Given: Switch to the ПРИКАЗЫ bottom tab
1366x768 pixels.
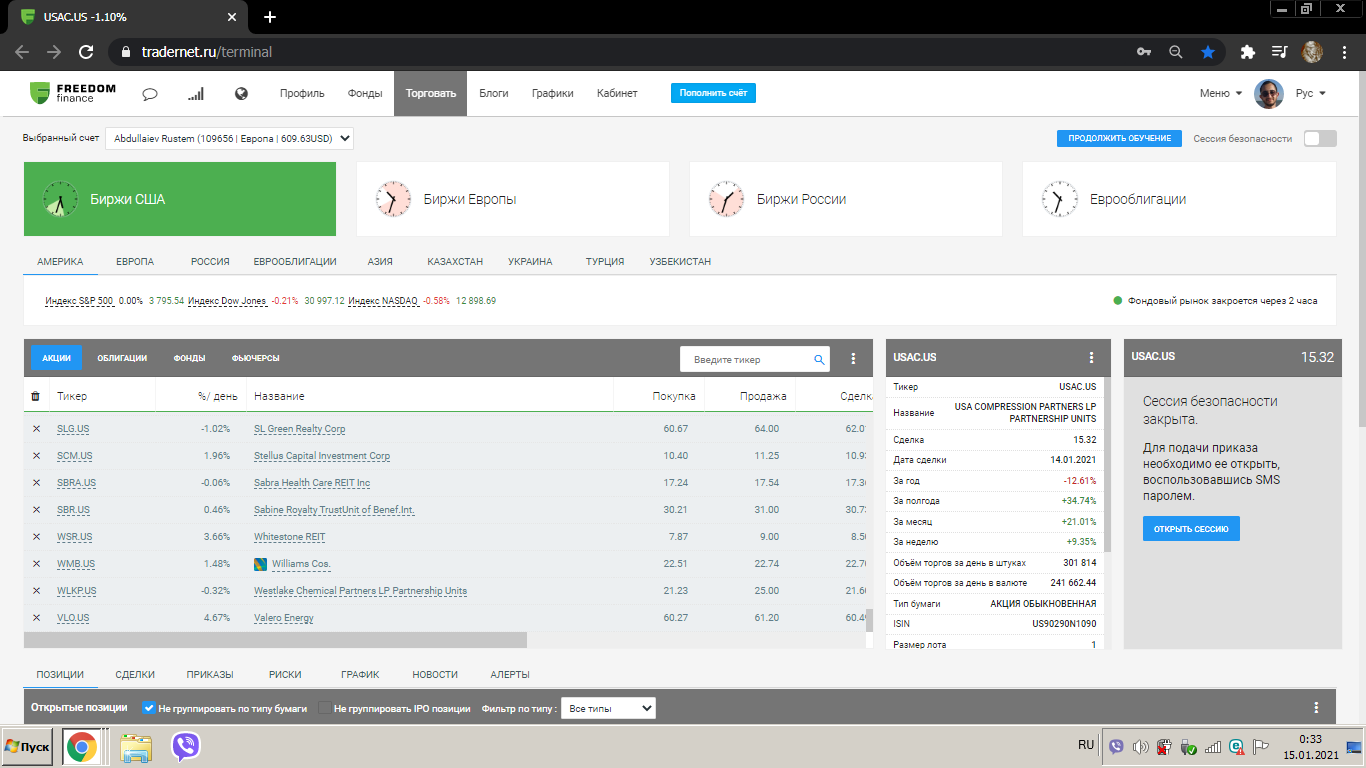Looking at the screenshot, I should tap(210, 674).
